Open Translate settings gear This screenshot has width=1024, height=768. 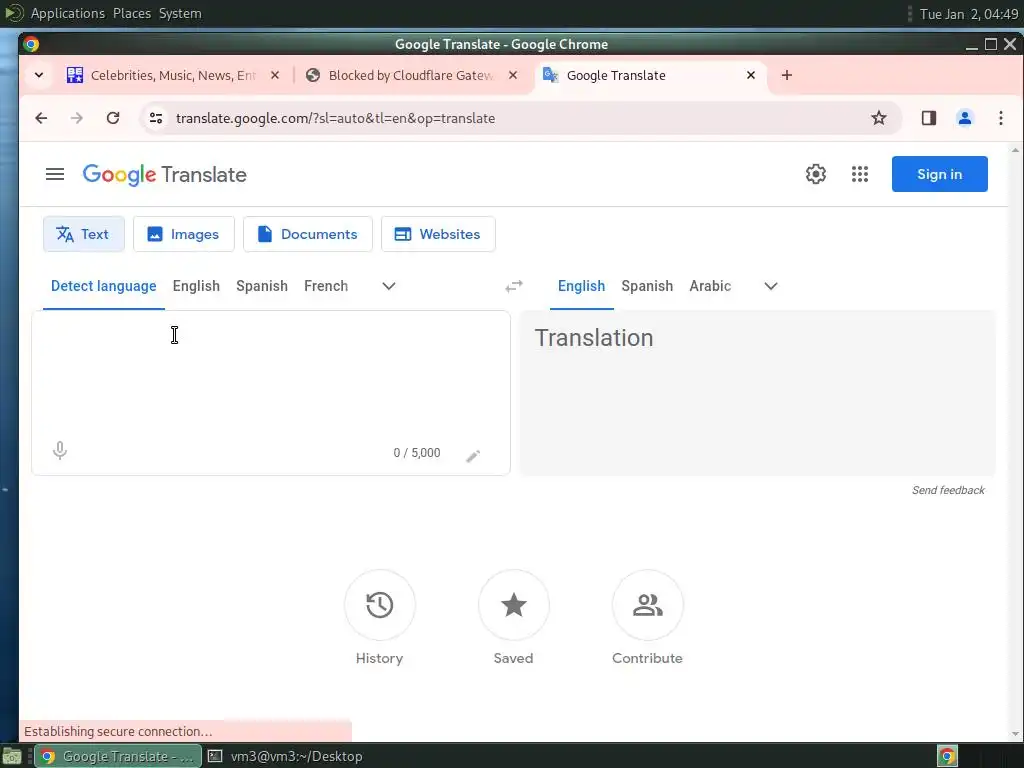(816, 174)
